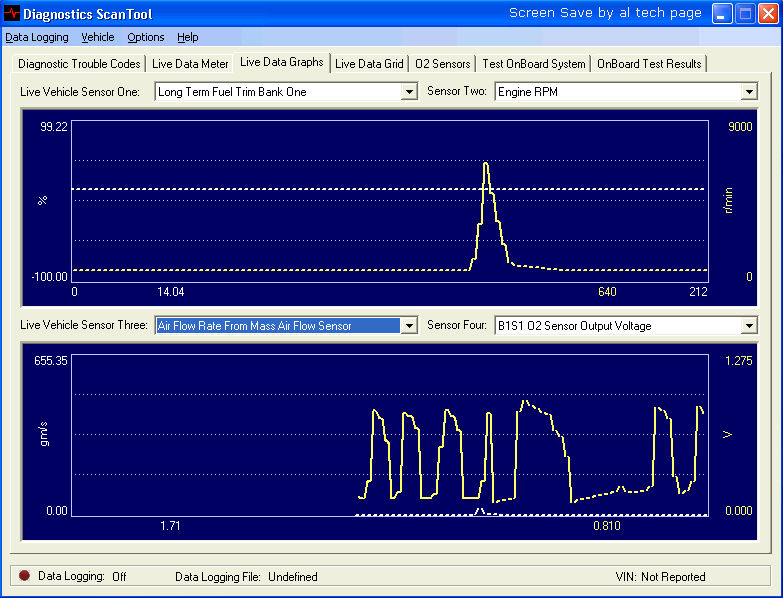Open the Options menu
783x598 pixels.
(146, 37)
